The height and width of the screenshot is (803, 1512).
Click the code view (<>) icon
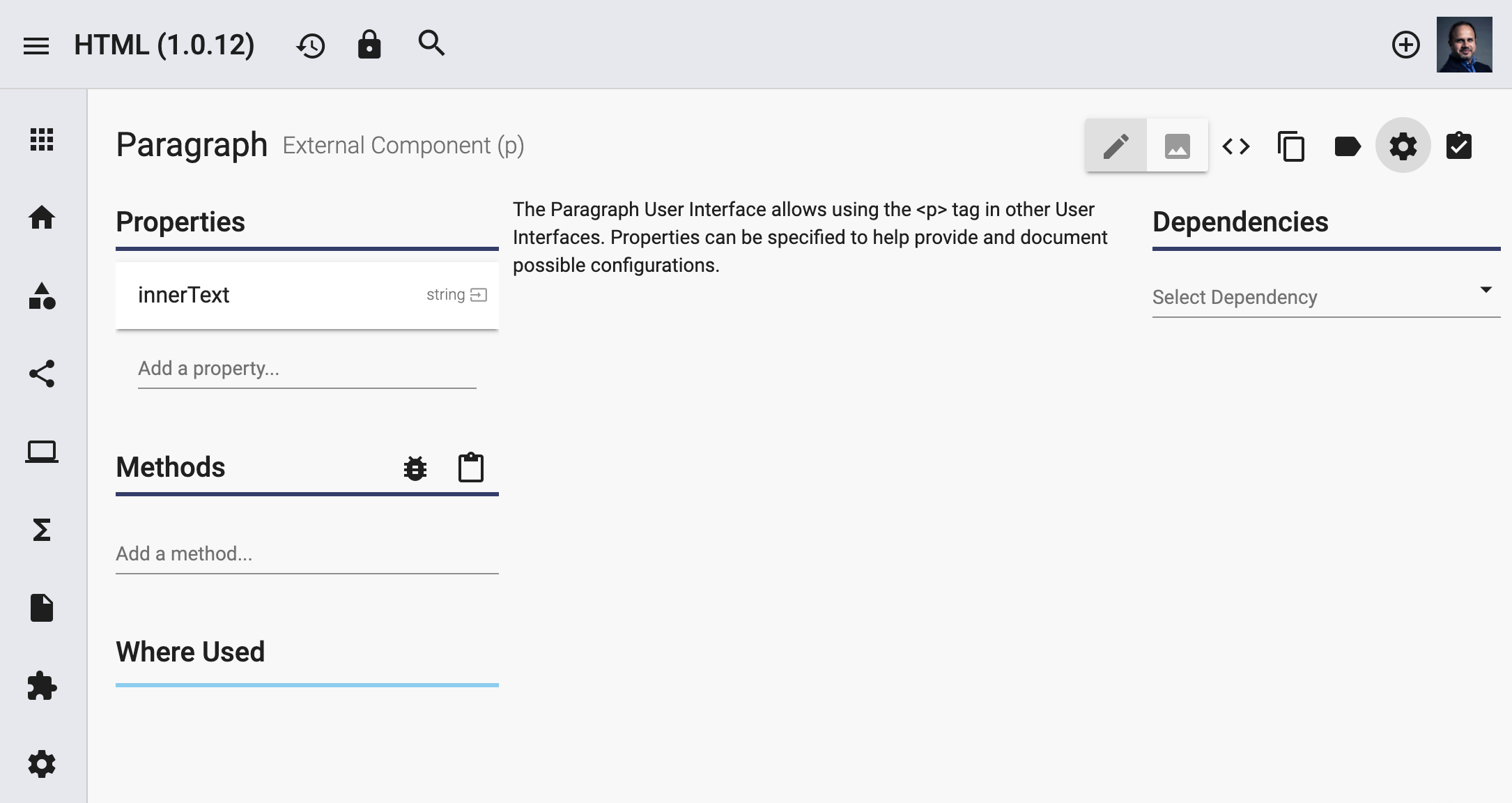point(1235,146)
